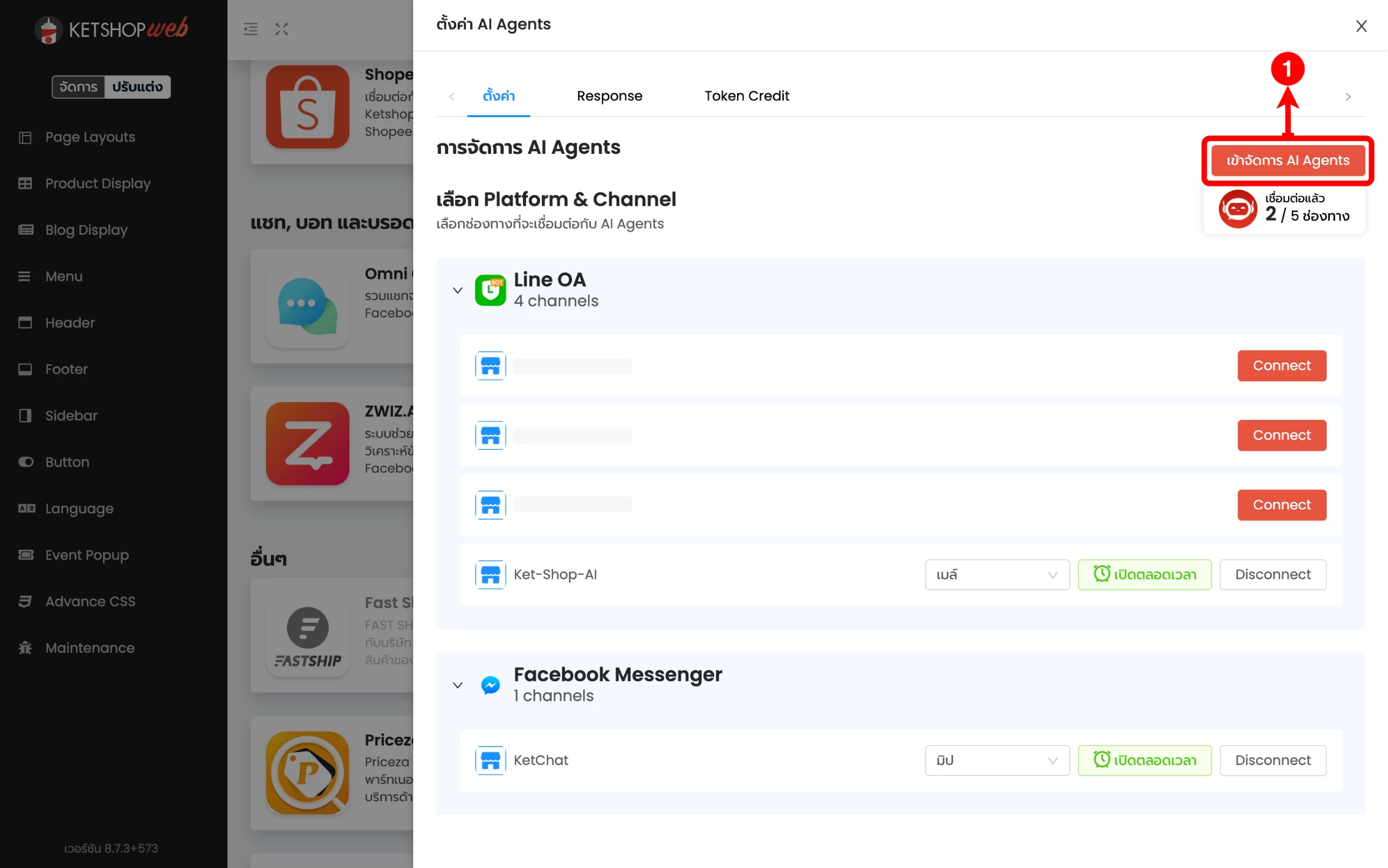
Task: Disconnect the KetChat channel
Action: tap(1272, 760)
